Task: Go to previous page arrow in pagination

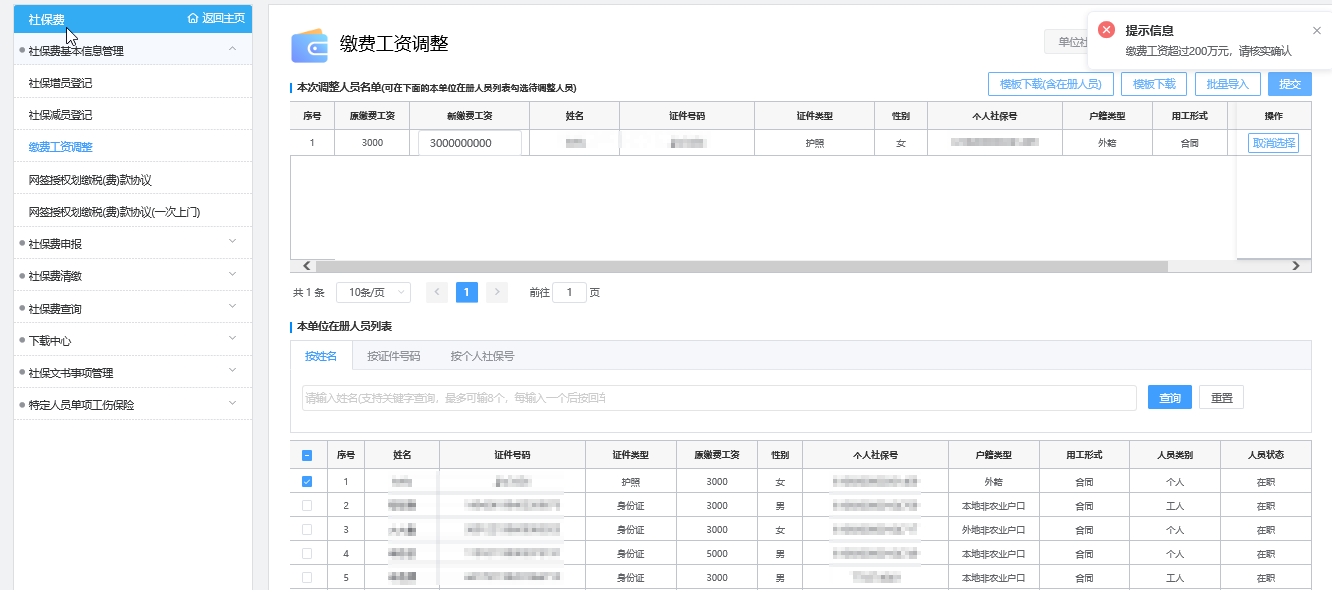Action: [437, 292]
